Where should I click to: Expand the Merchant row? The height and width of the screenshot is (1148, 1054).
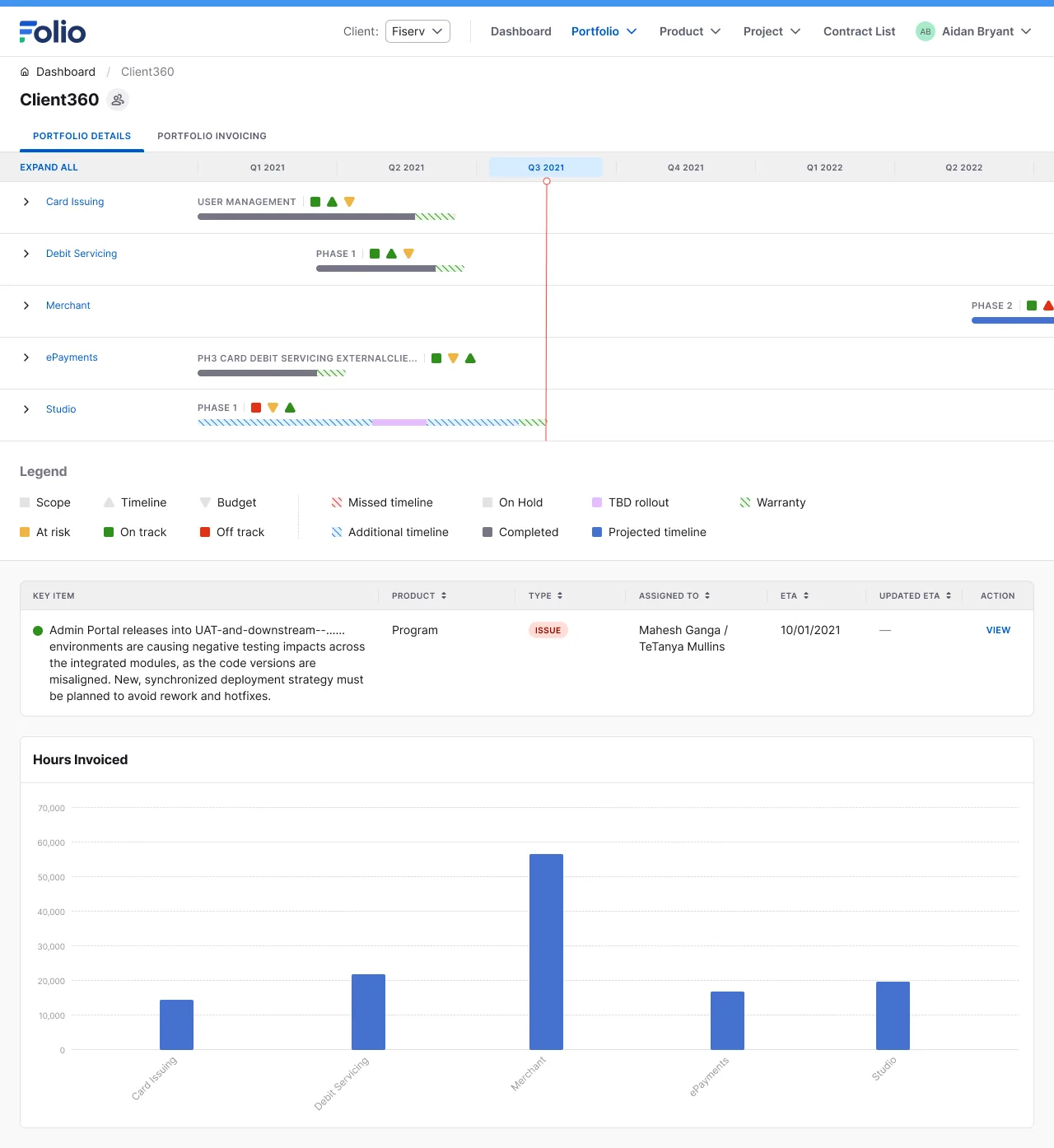[x=26, y=306]
